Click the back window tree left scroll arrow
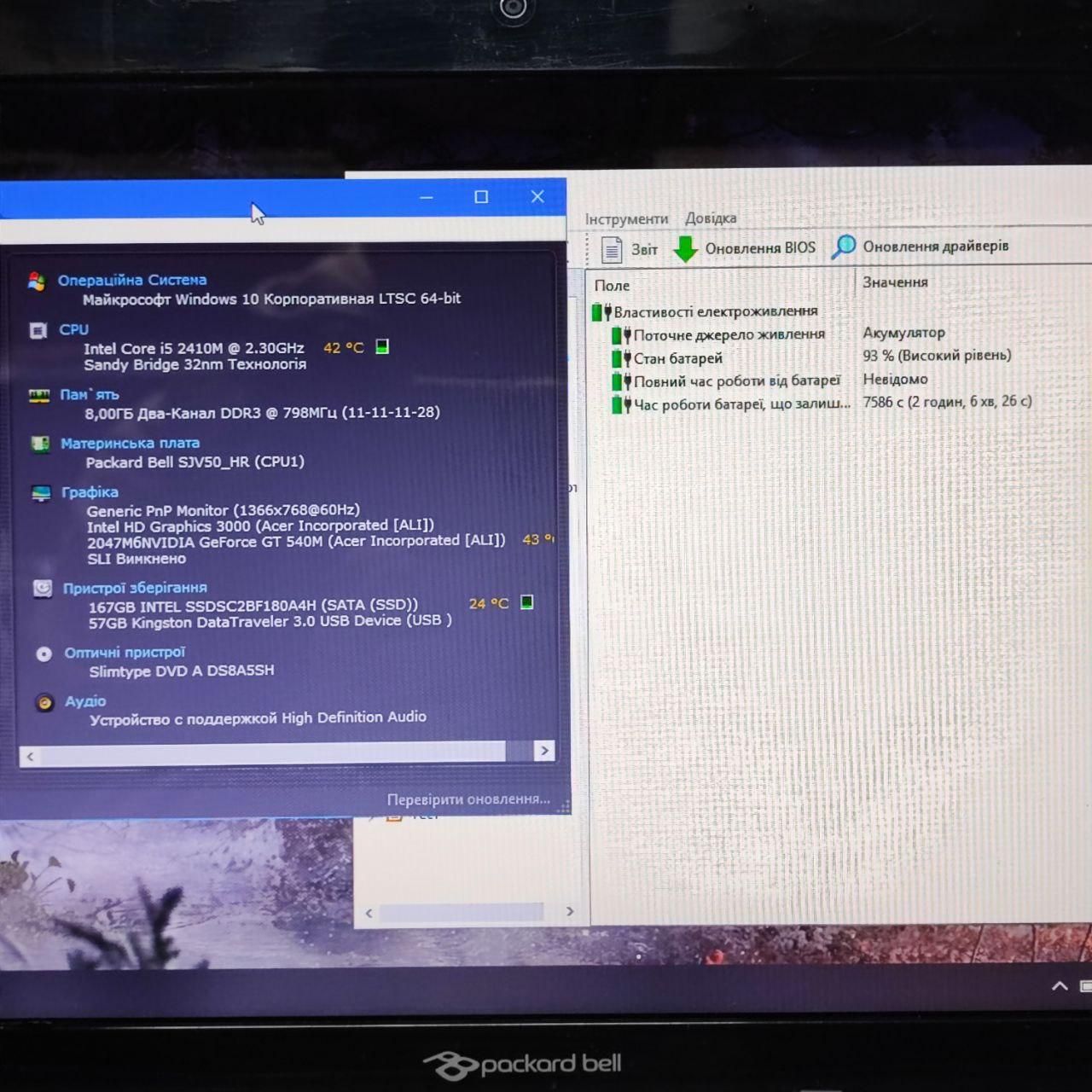 tap(369, 913)
